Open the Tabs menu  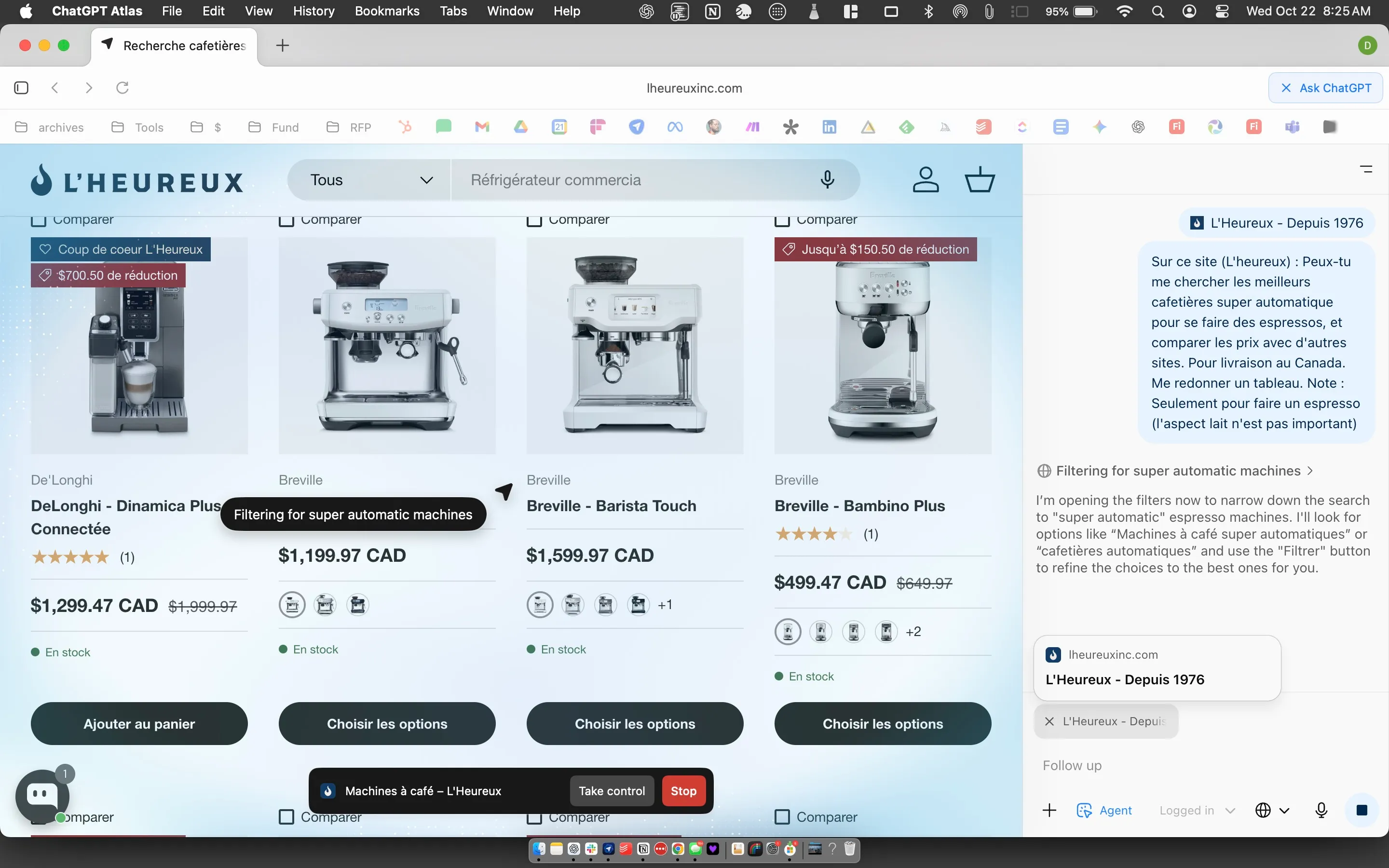453,11
